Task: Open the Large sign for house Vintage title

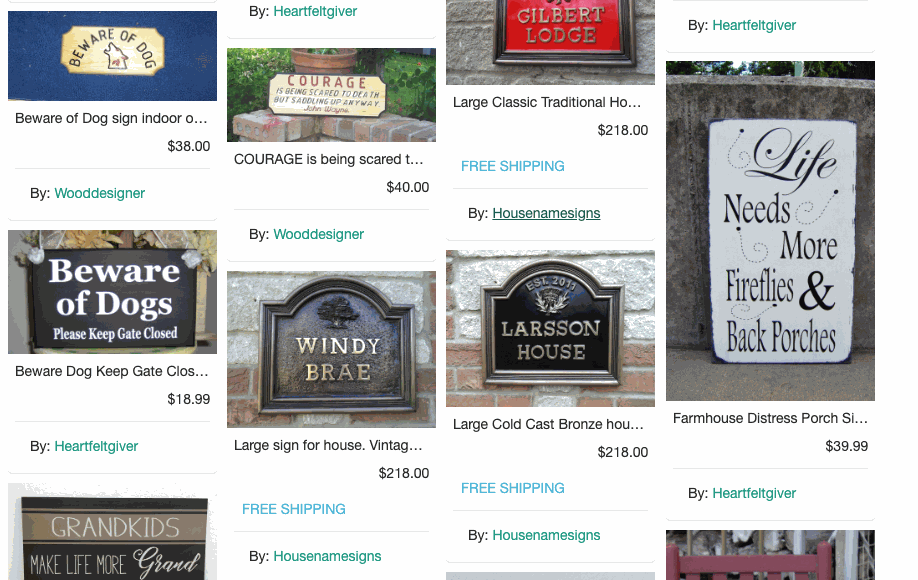Action: point(328,445)
